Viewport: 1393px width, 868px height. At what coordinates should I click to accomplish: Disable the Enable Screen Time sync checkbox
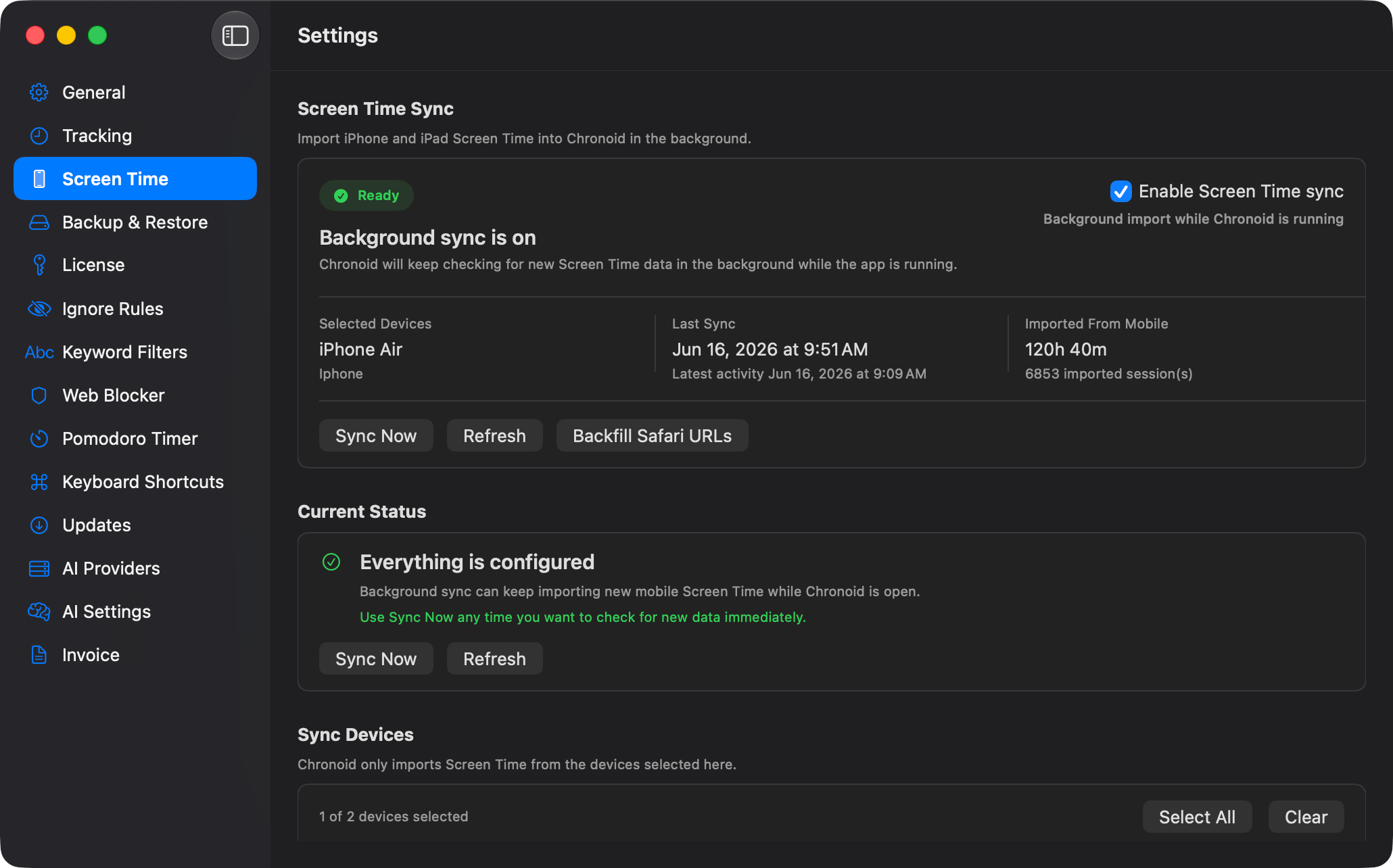point(1120,191)
